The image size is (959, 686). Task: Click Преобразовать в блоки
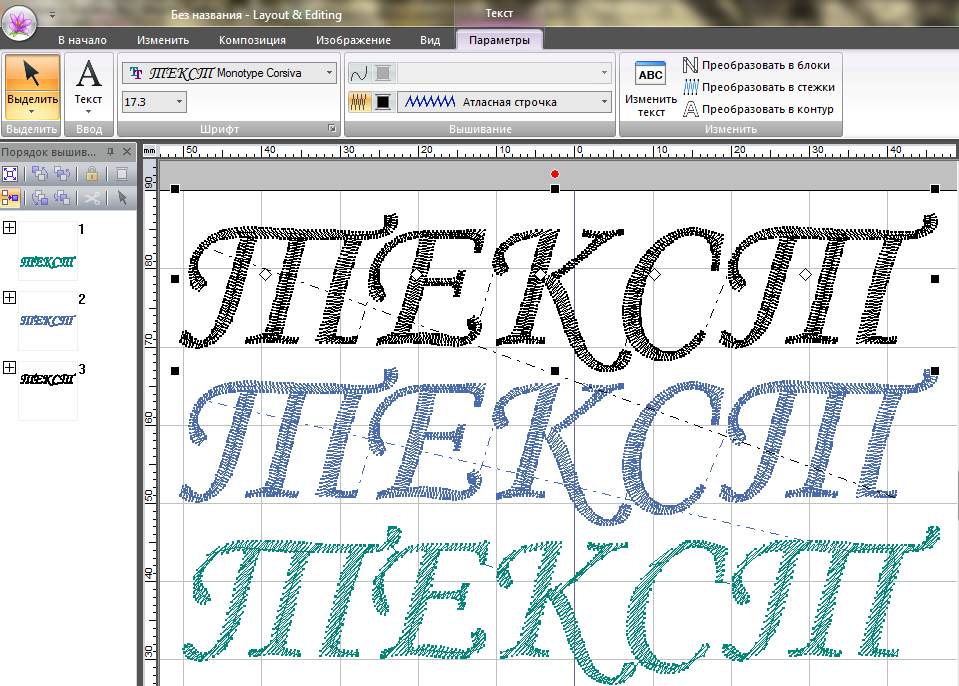[756, 65]
